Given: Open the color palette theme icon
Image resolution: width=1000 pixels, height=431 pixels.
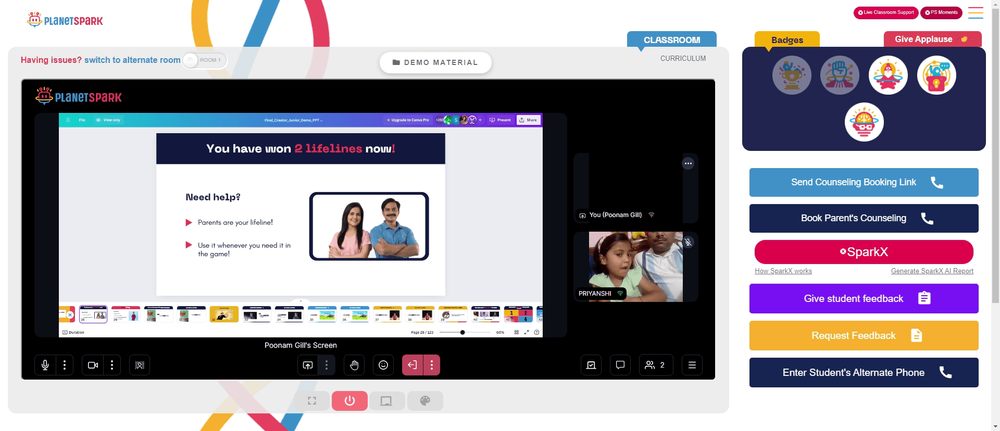Looking at the screenshot, I should point(425,401).
